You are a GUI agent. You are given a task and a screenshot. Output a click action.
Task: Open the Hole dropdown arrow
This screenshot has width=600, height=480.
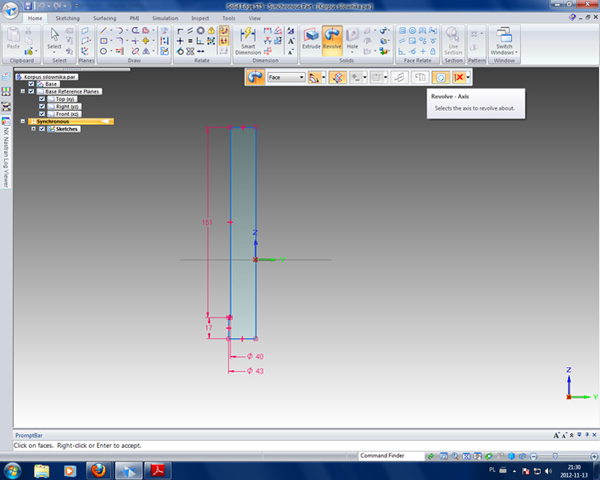click(x=352, y=52)
